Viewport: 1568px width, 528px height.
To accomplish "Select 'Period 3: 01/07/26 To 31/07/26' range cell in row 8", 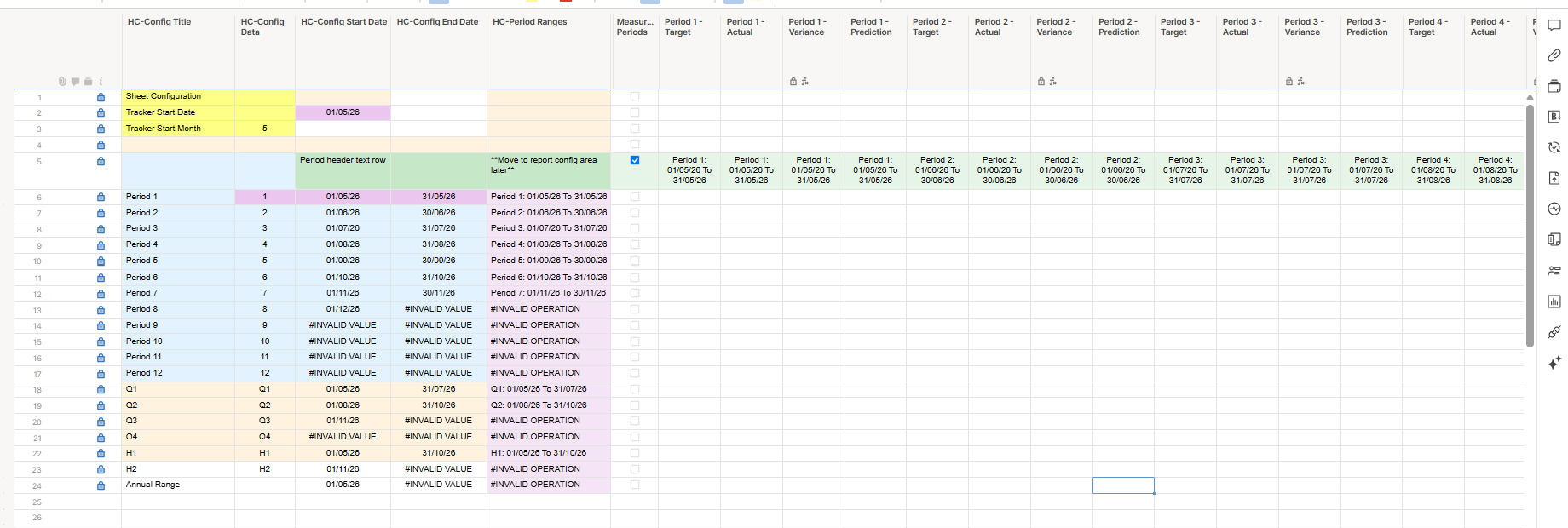I will (549, 228).
